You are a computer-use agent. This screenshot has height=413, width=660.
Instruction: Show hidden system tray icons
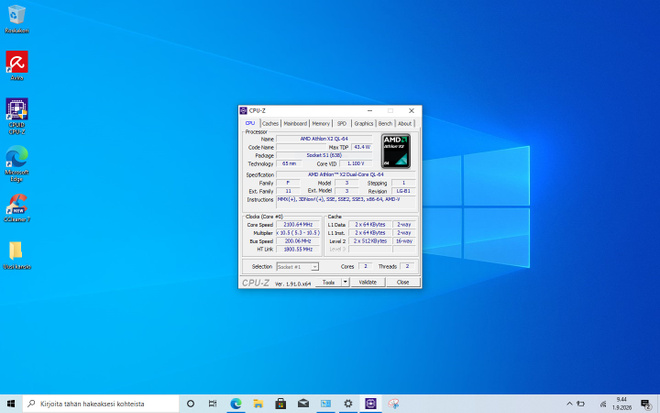569,404
